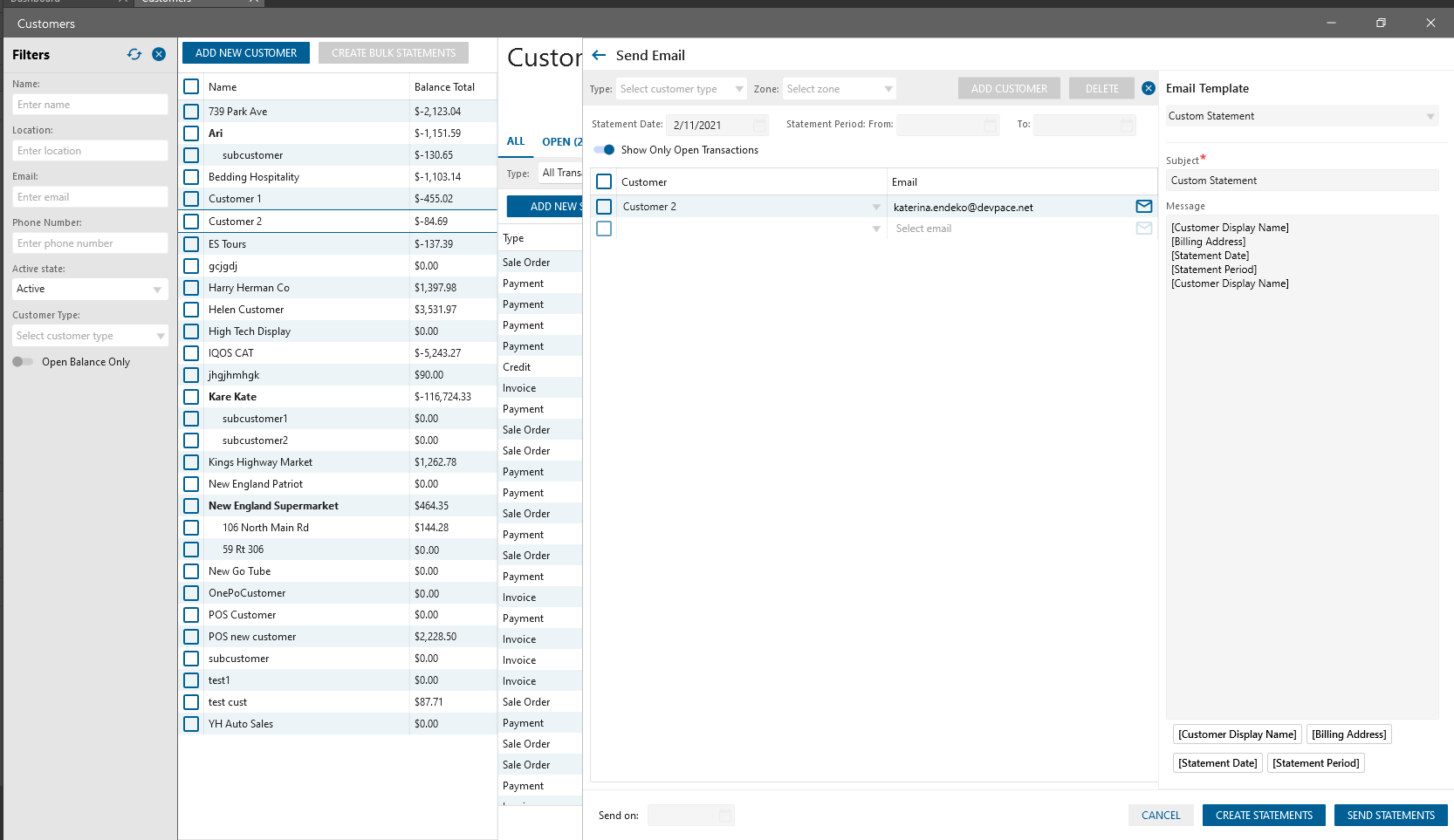Screen dimensions: 1454x840
Task: Click envelope icon in Customer 2 row
Action: (x=1143, y=207)
